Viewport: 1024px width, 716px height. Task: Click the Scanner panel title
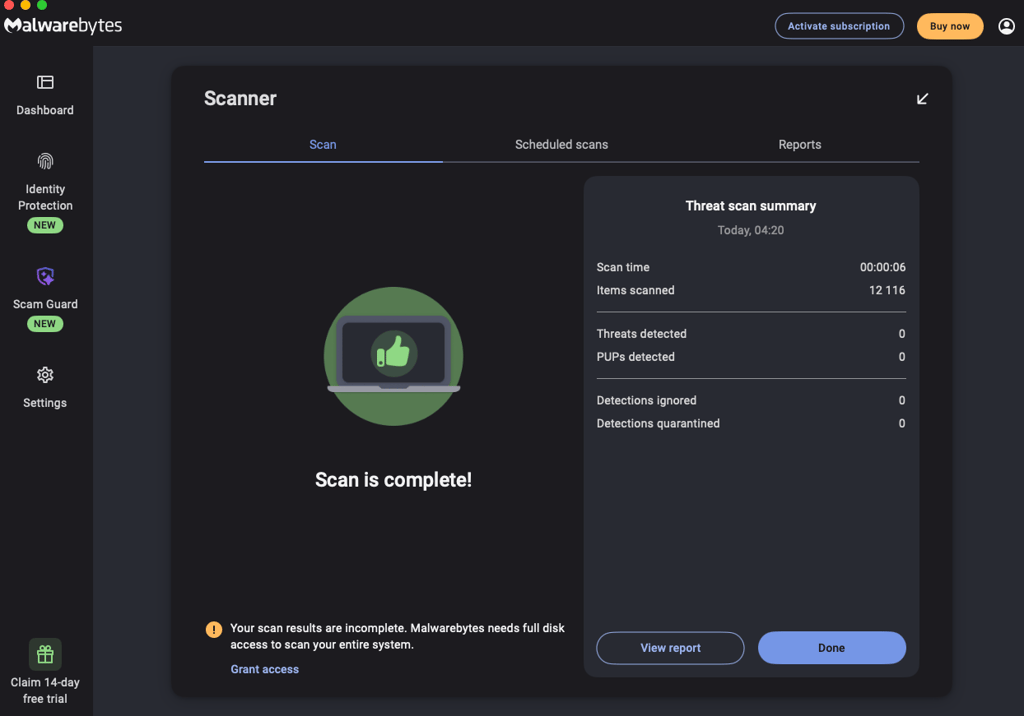(x=240, y=99)
